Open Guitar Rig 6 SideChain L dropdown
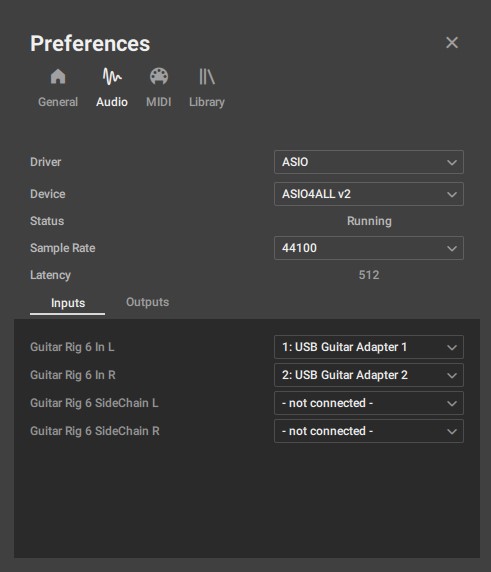 [369, 403]
